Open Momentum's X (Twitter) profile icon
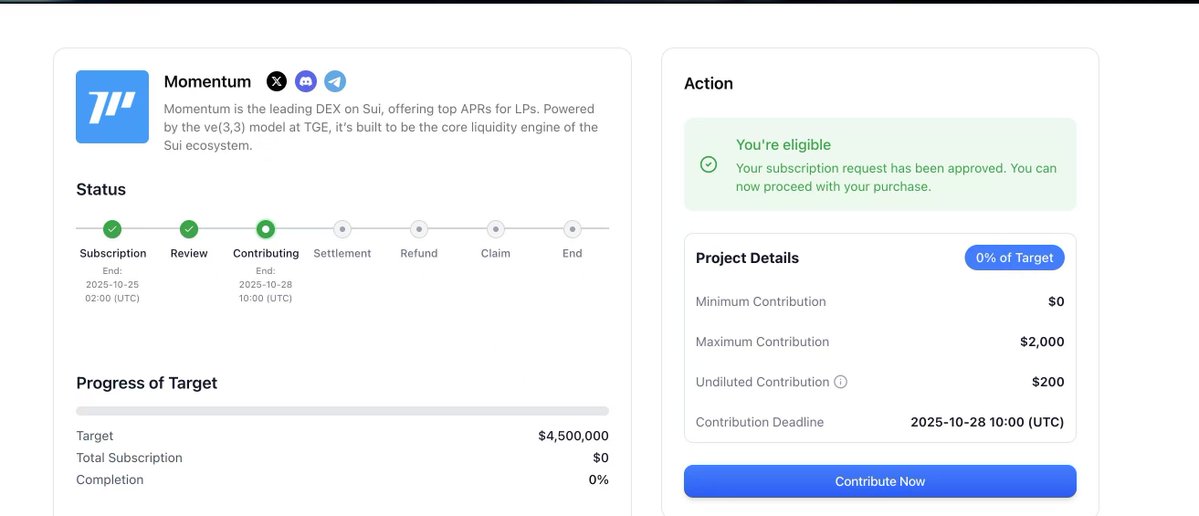 point(277,82)
